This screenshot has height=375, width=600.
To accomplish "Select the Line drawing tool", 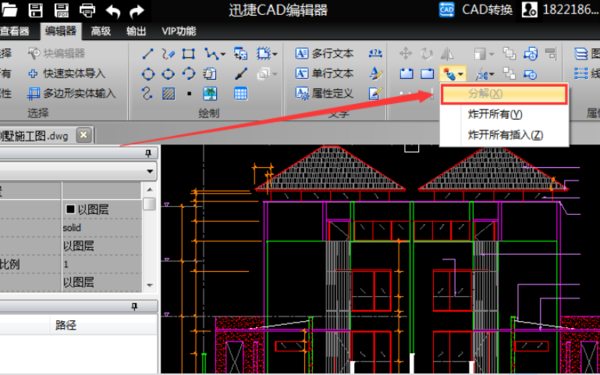I will point(148,54).
